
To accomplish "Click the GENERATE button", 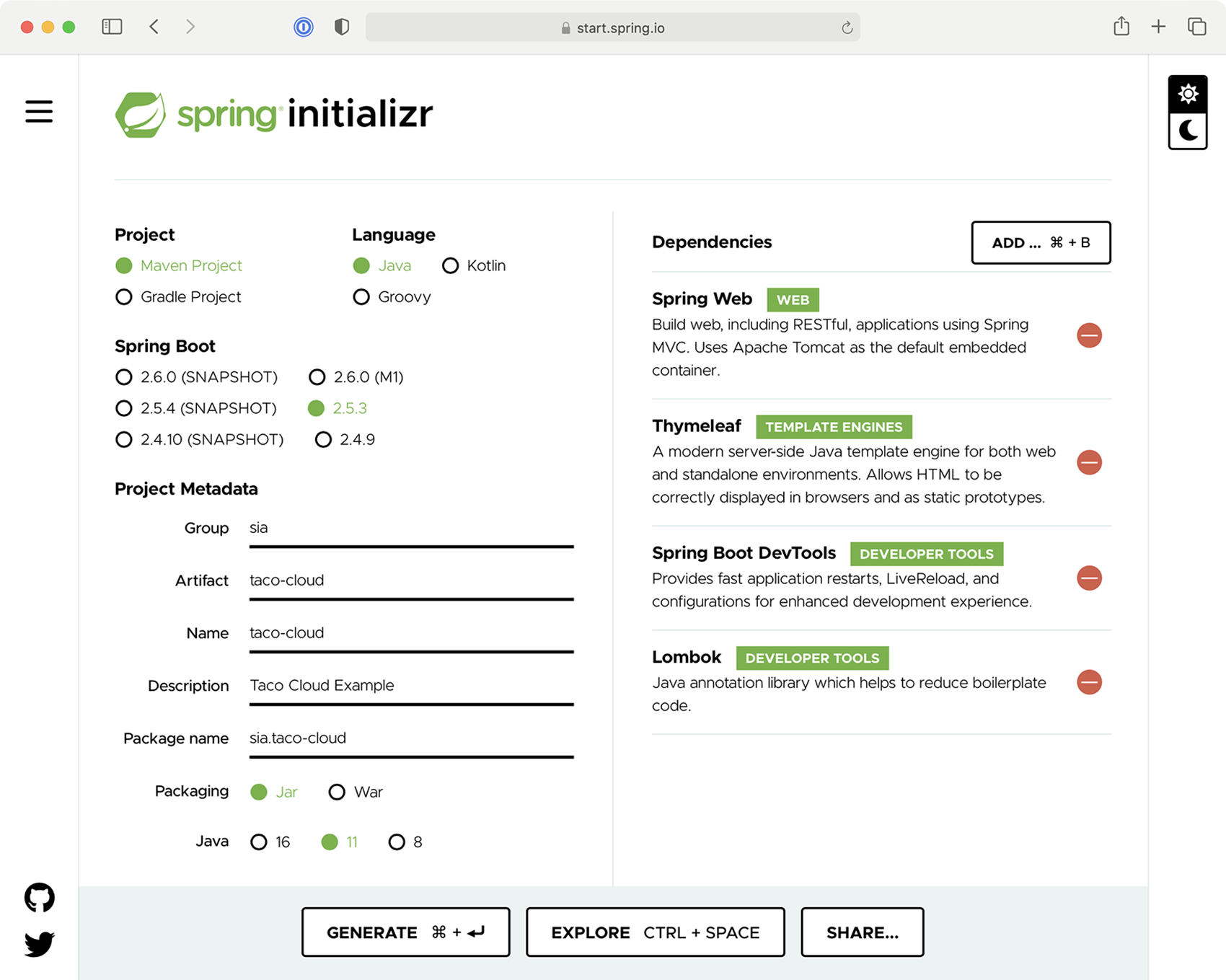I will click(x=406, y=932).
